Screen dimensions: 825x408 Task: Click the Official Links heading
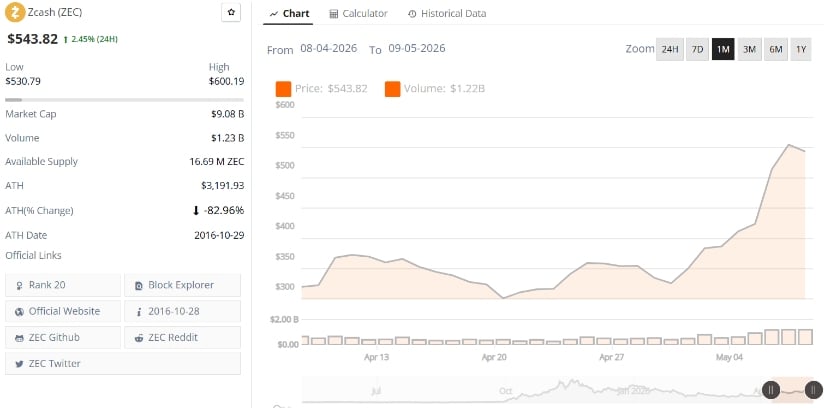[33, 255]
